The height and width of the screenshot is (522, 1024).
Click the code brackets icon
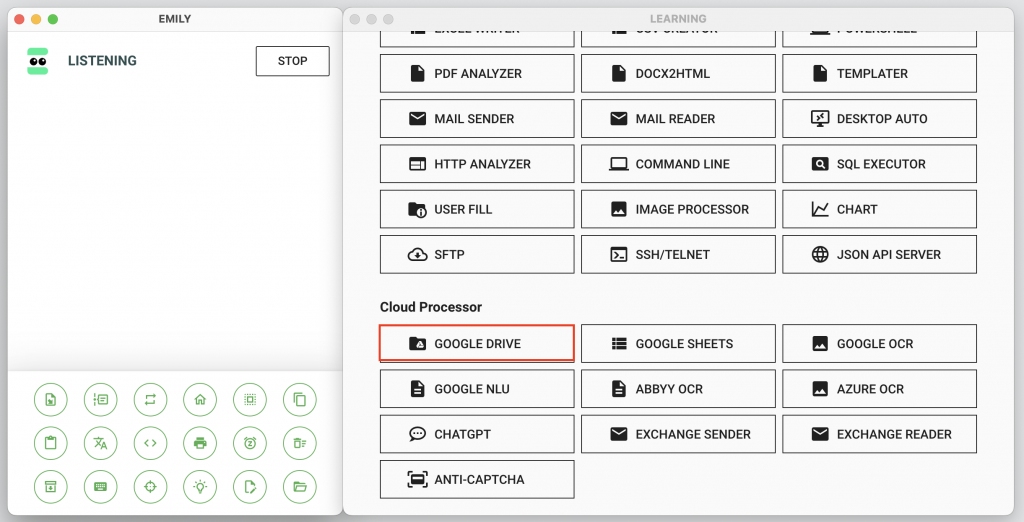tap(150, 443)
